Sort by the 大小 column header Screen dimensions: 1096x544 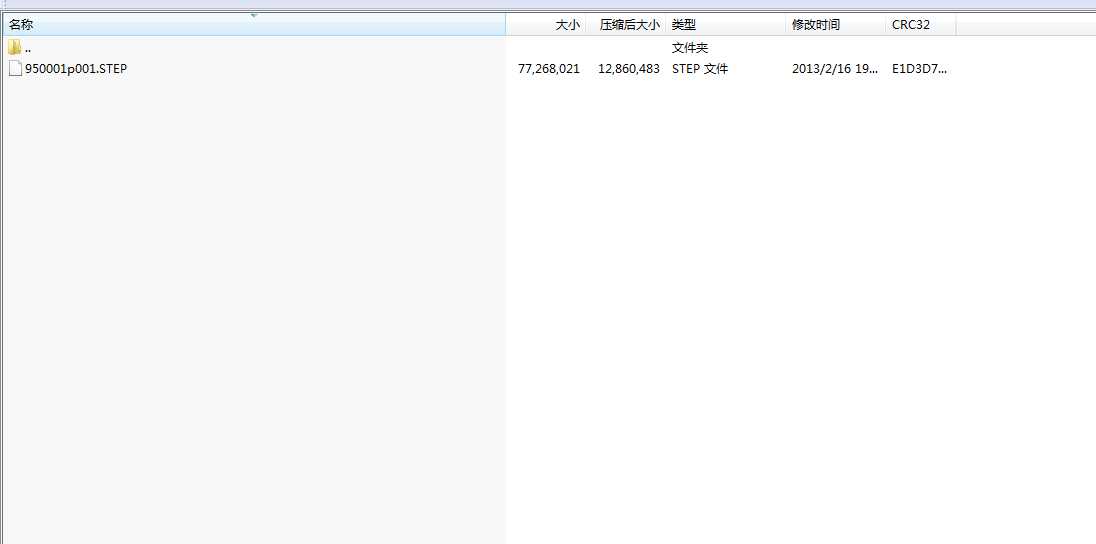click(x=545, y=24)
